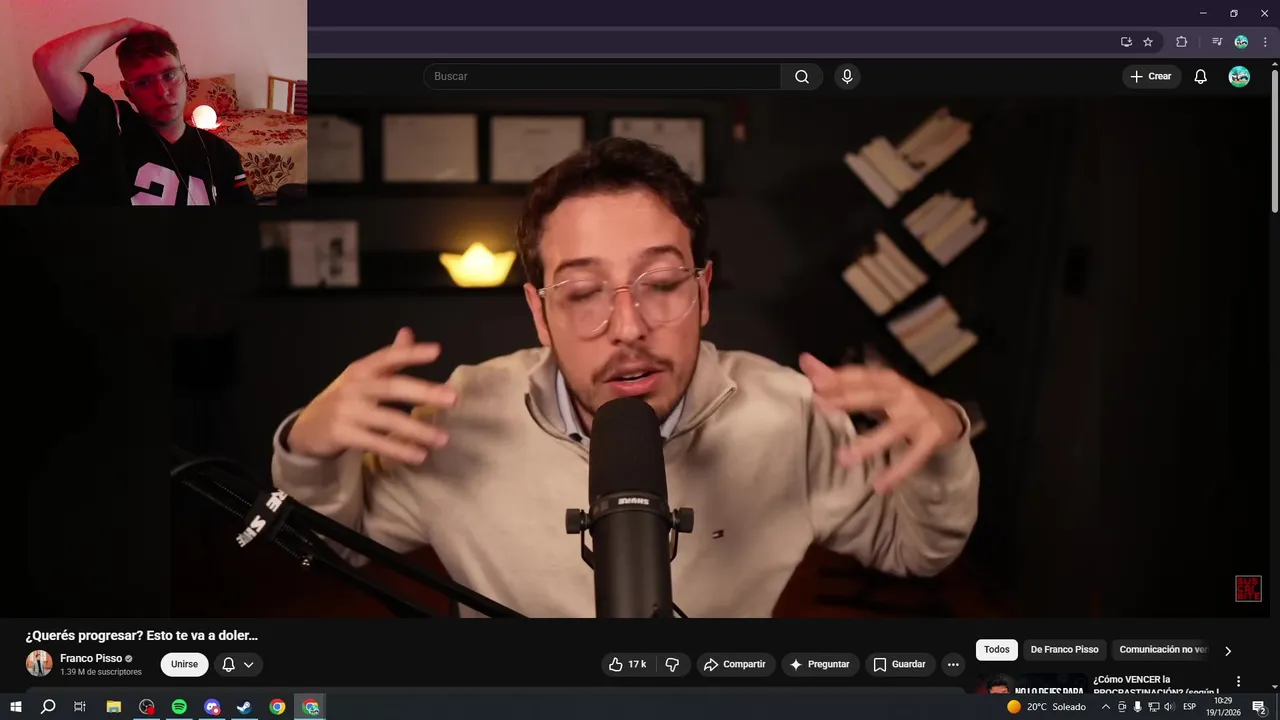Image resolution: width=1280 pixels, height=720 pixels.
Task: Open File Explorer from the taskbar
Action: 114,707
